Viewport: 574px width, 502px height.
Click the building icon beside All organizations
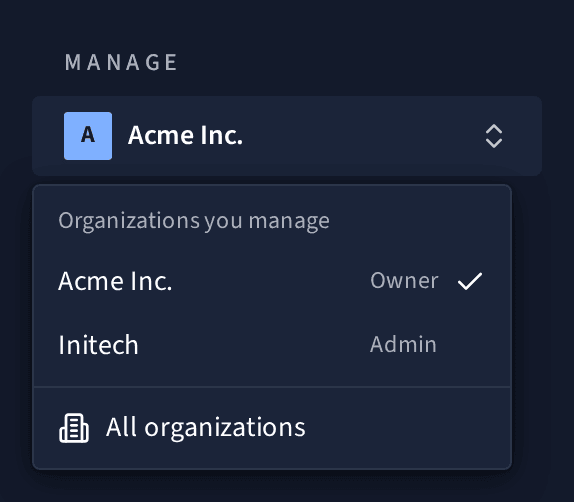(74, 428)
